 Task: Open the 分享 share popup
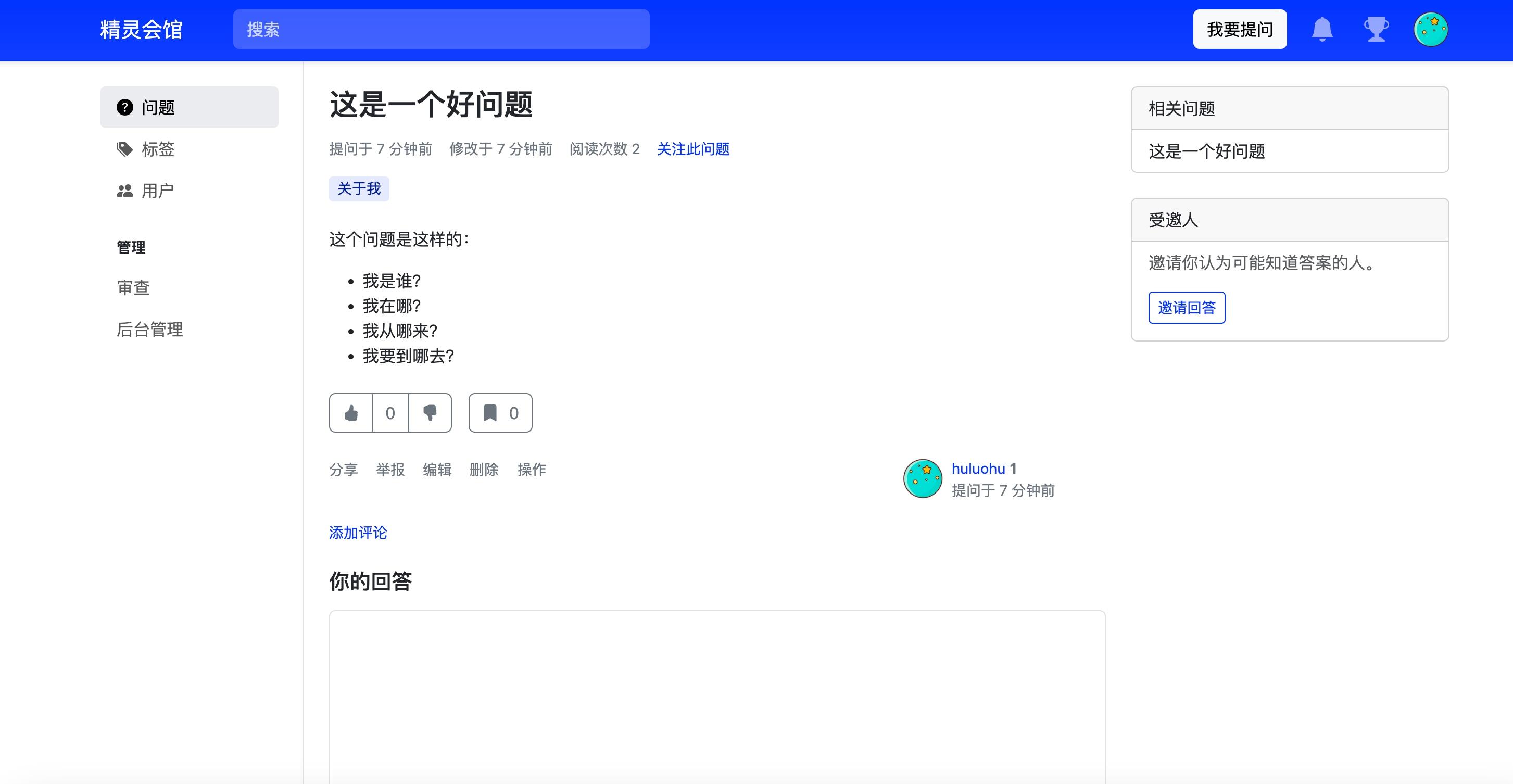[343, 469]
